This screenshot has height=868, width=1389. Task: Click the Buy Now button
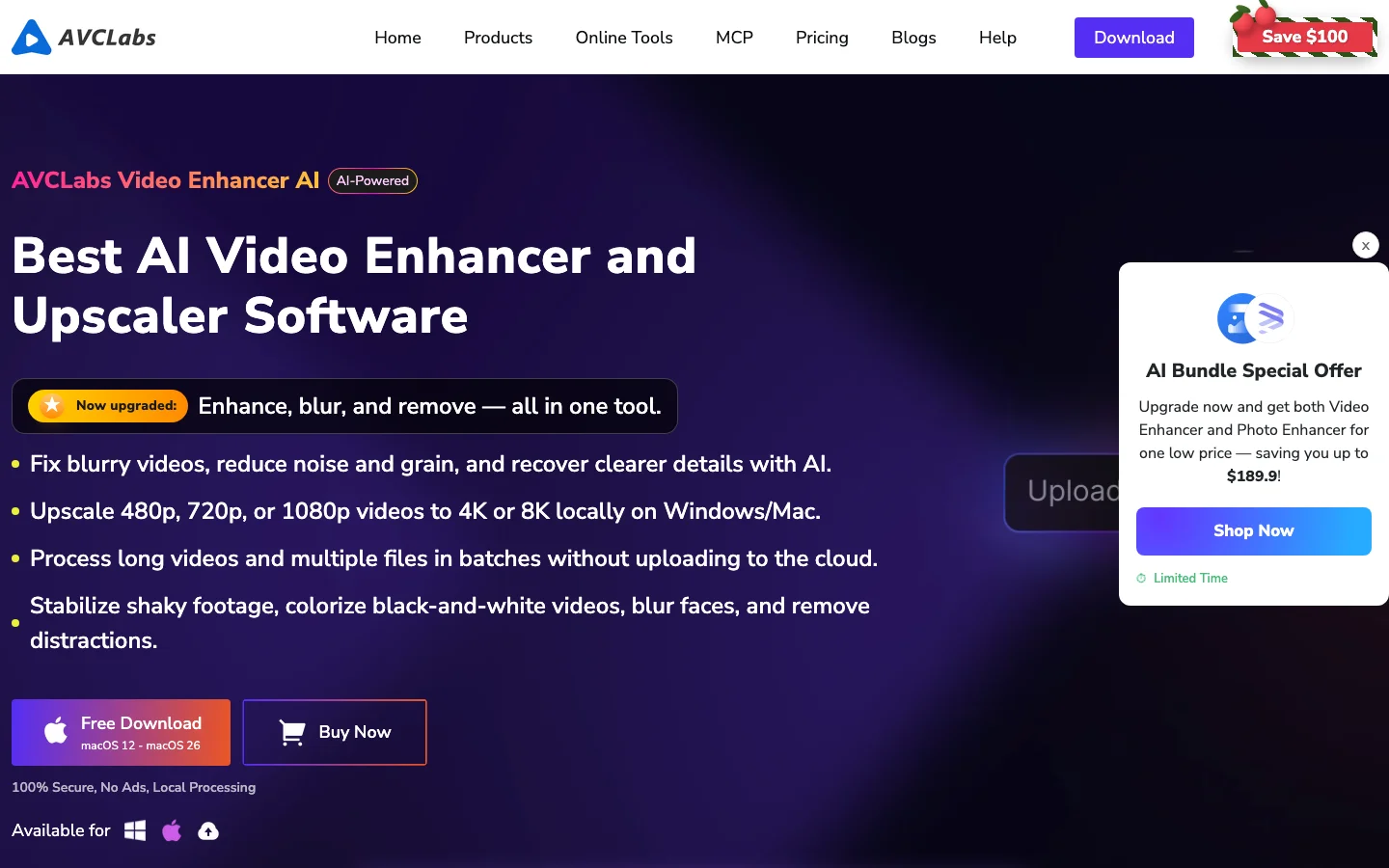point(335,732)
